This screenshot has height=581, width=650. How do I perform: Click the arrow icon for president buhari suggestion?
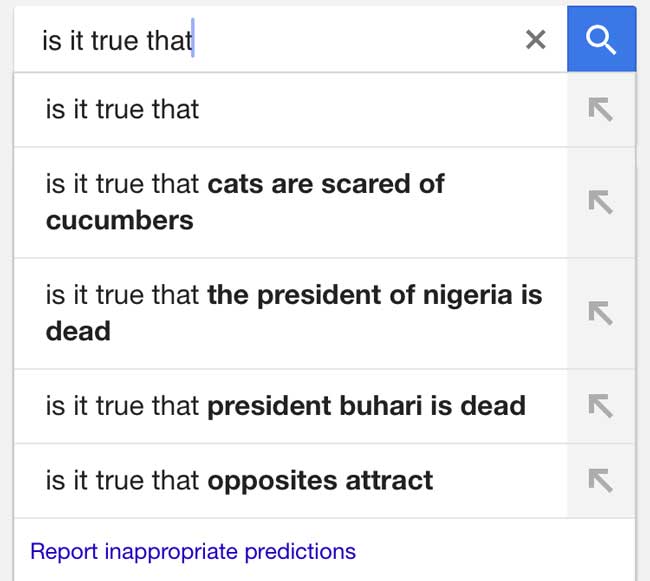click(x=600, y=406)
